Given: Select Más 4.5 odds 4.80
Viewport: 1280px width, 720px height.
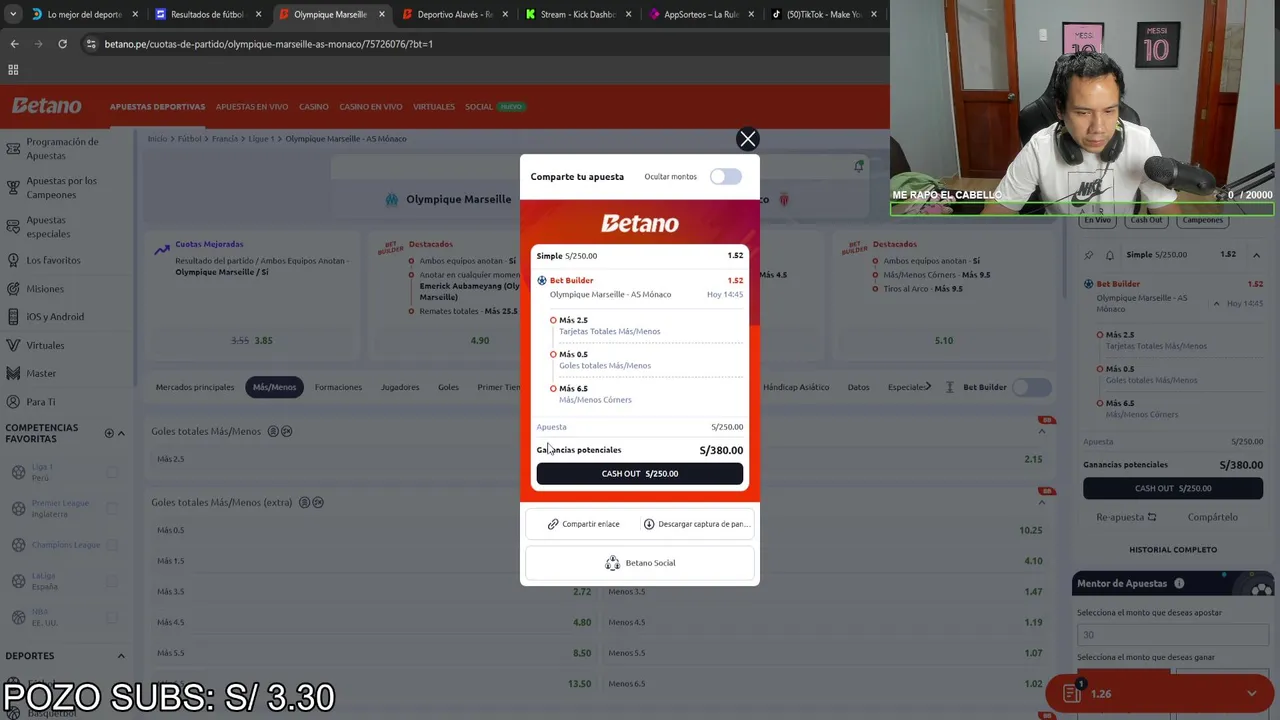Looking at the screenshot, I should [374, 622].
